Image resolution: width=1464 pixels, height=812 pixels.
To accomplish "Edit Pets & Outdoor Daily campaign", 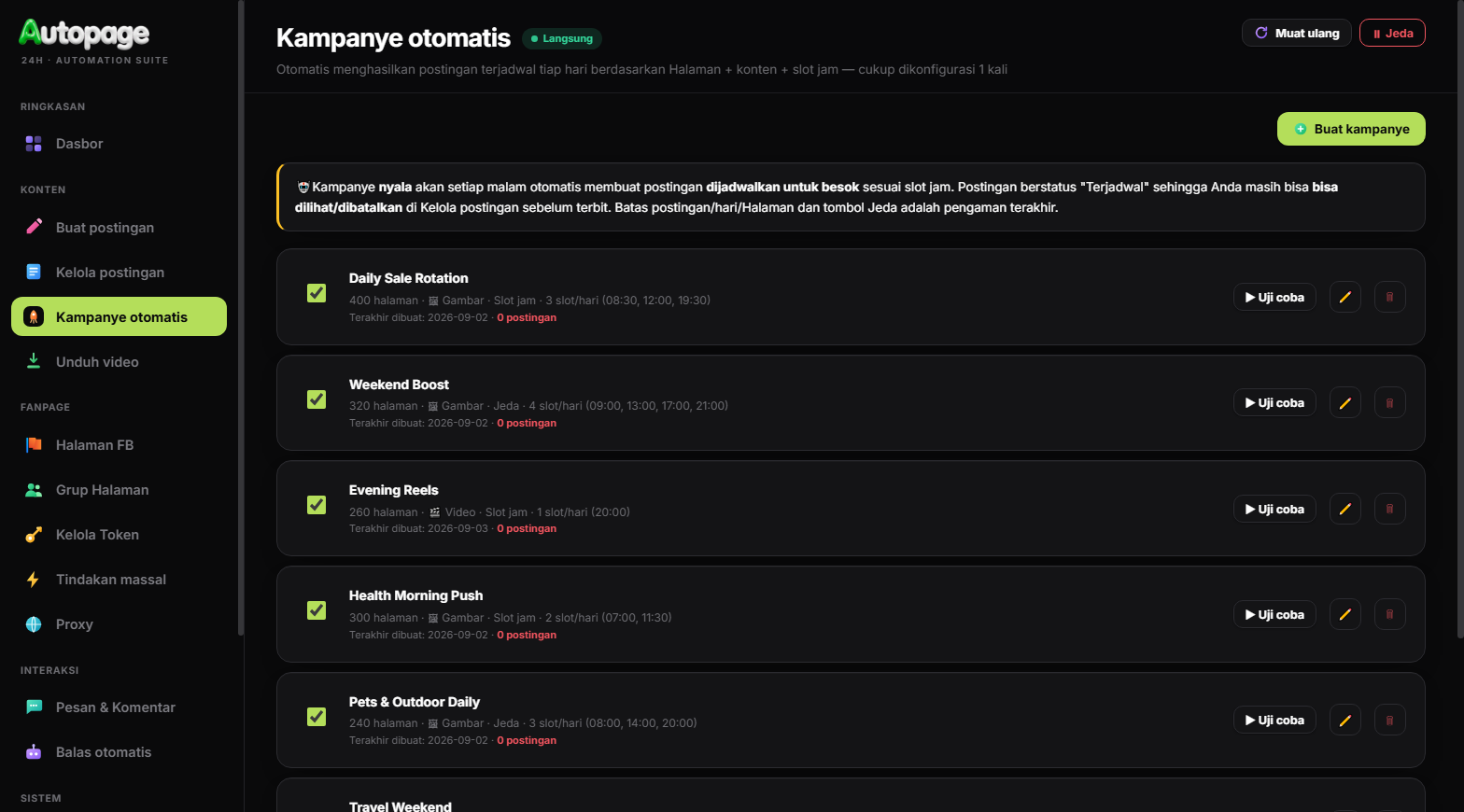I will (1344, 720).
